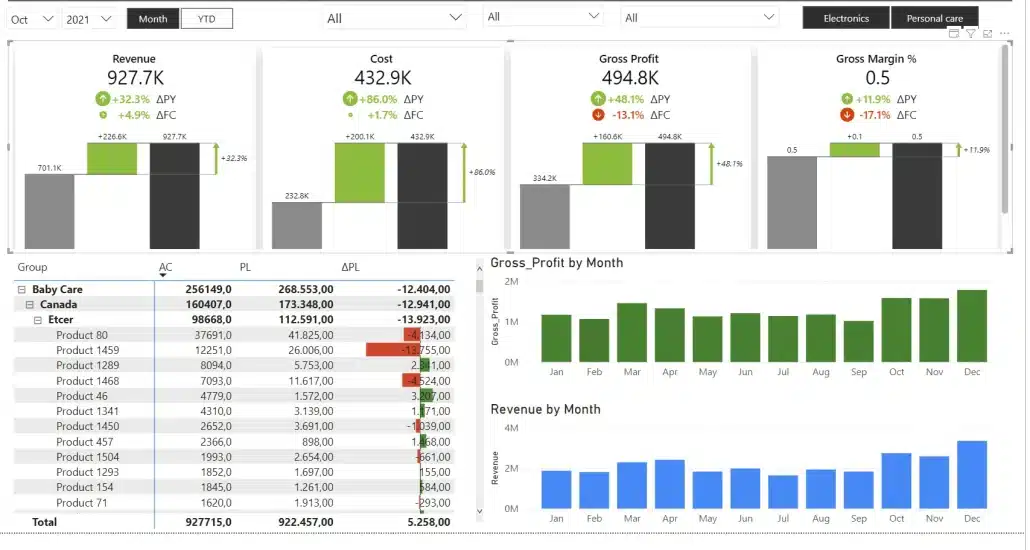Click the December bar in Revenue by Month
The width and height of the screenshot is (1030, 550).
(971, 474)
